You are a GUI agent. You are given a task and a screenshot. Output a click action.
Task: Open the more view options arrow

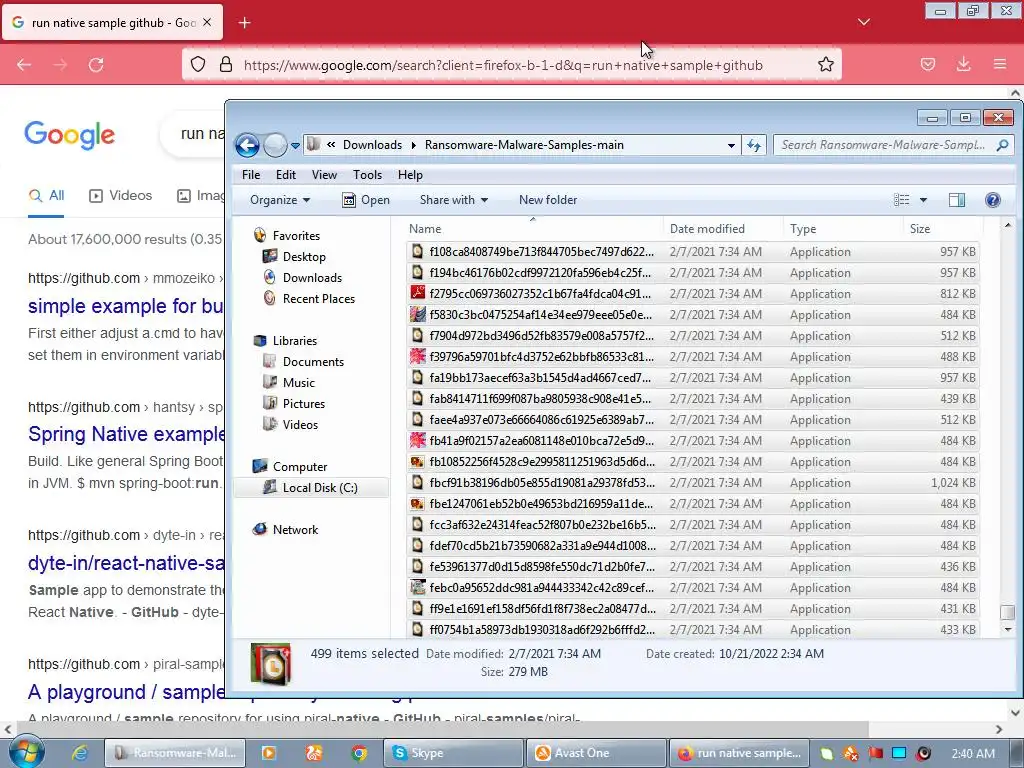tap(923, 200)
